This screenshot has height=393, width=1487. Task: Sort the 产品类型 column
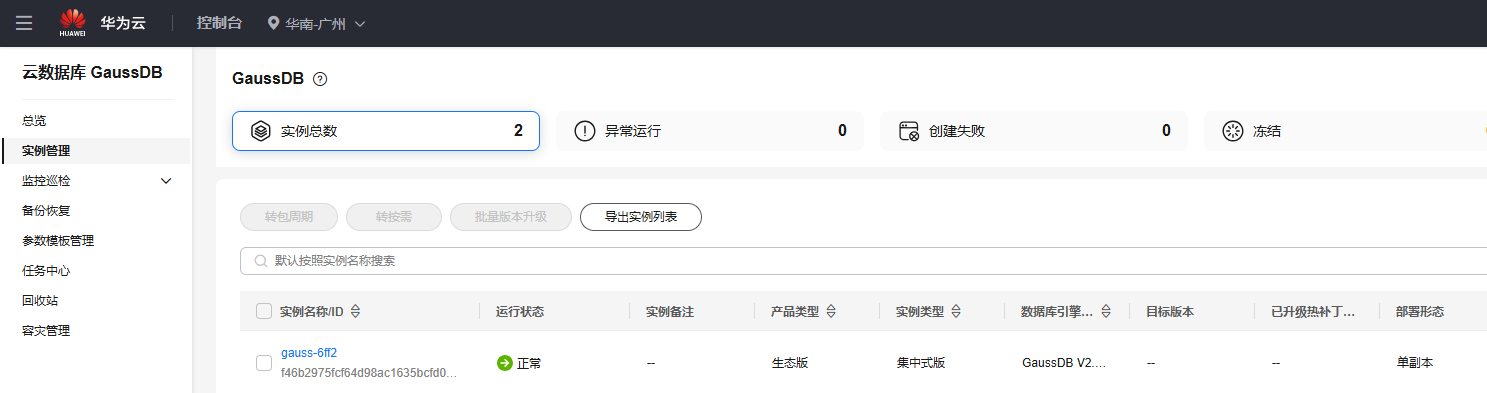click(831, 311)
